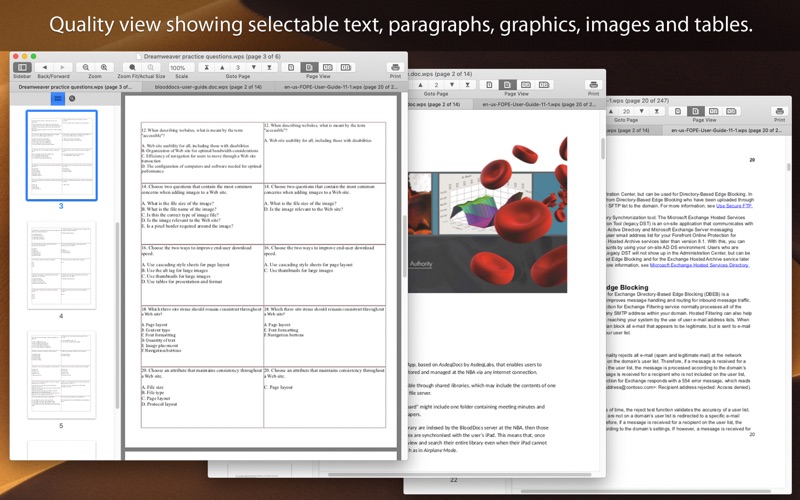Jump to last page in front window
800x500 pixels.
click(x=269, y=67)
